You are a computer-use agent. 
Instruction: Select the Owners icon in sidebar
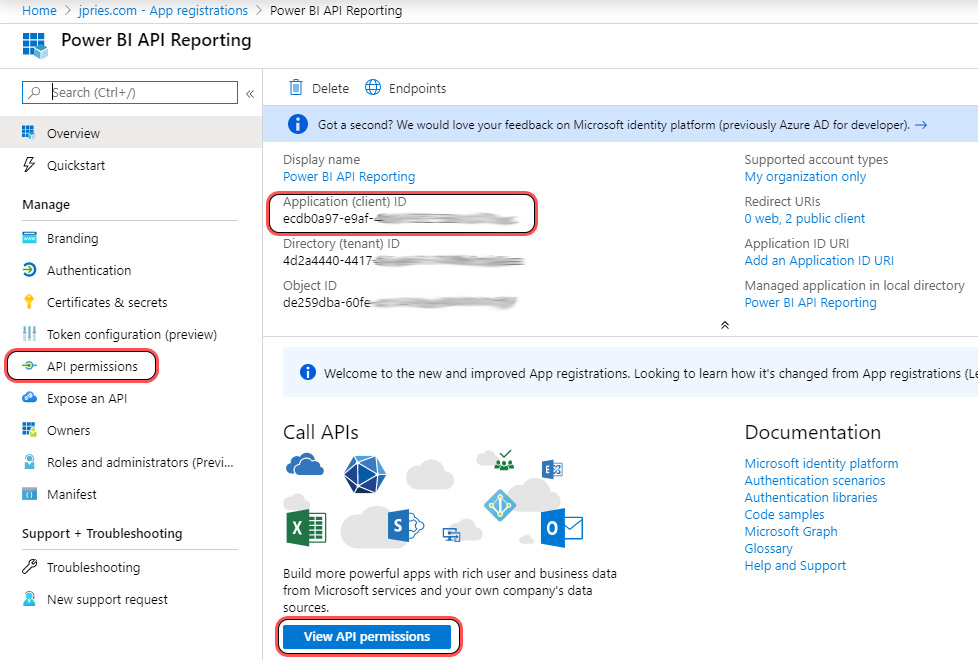29,430
